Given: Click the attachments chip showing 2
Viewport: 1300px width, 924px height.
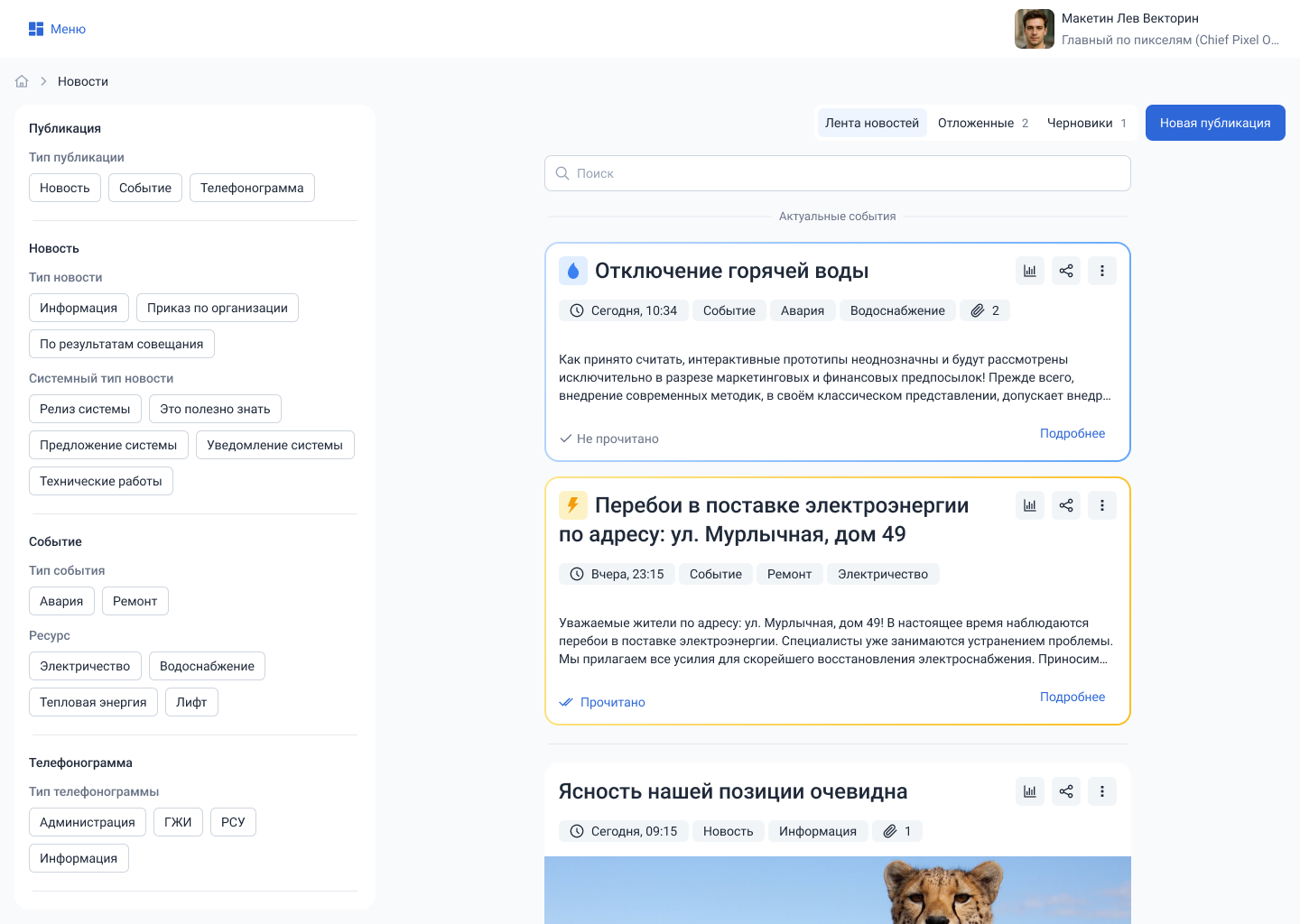Looking at the screenshot, I should click(985, 310).
